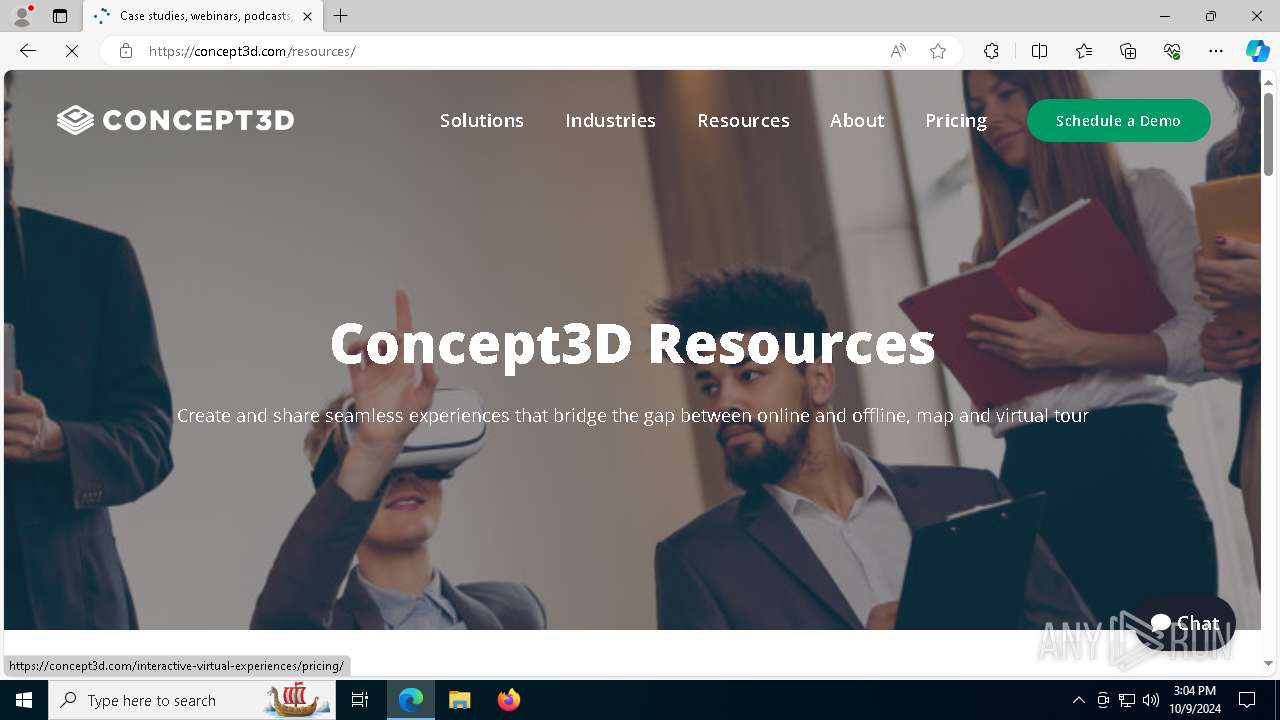
Task: Click the Concept3D Resources heading
Action: [632, 343]
